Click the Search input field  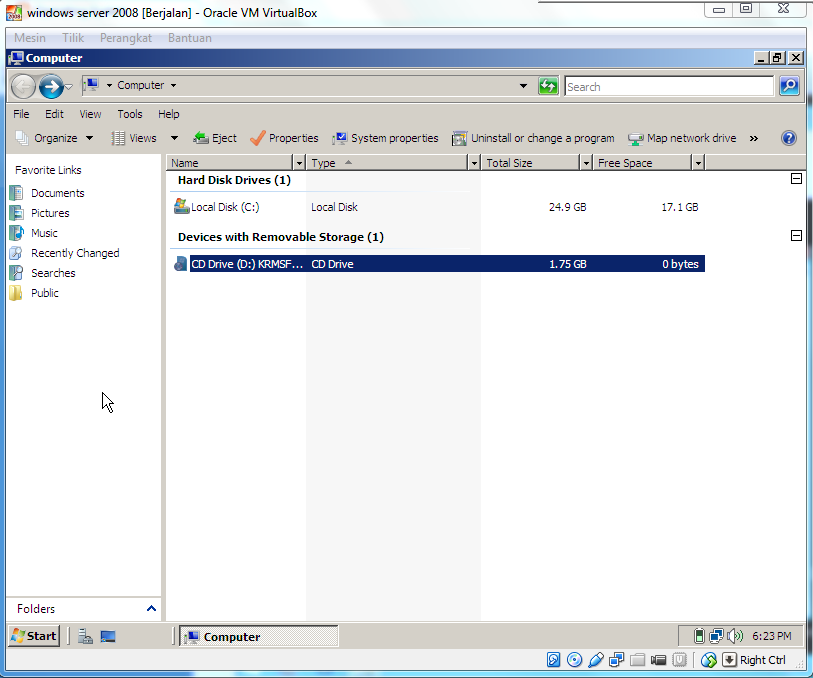coord(669,86)
